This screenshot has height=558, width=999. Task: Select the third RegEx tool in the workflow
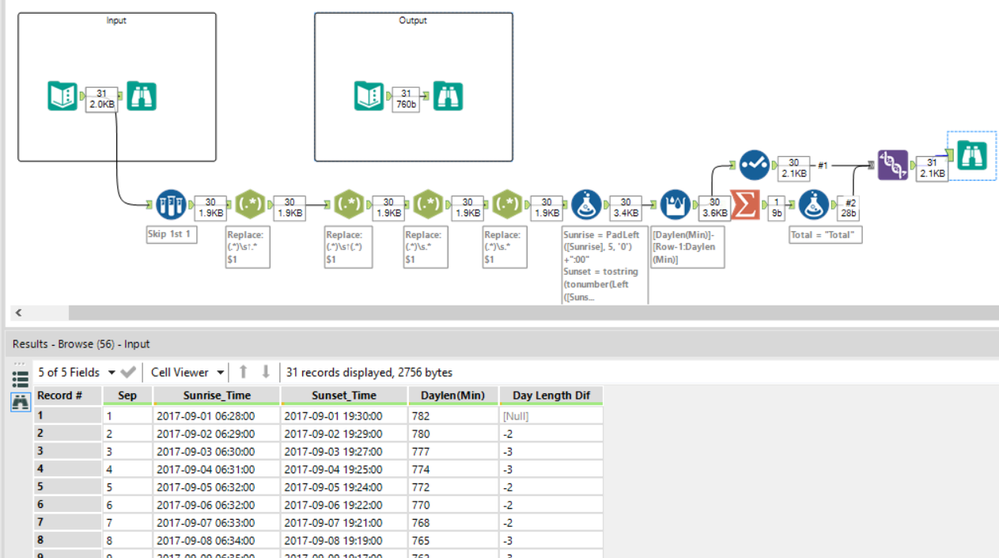[428, 205]
